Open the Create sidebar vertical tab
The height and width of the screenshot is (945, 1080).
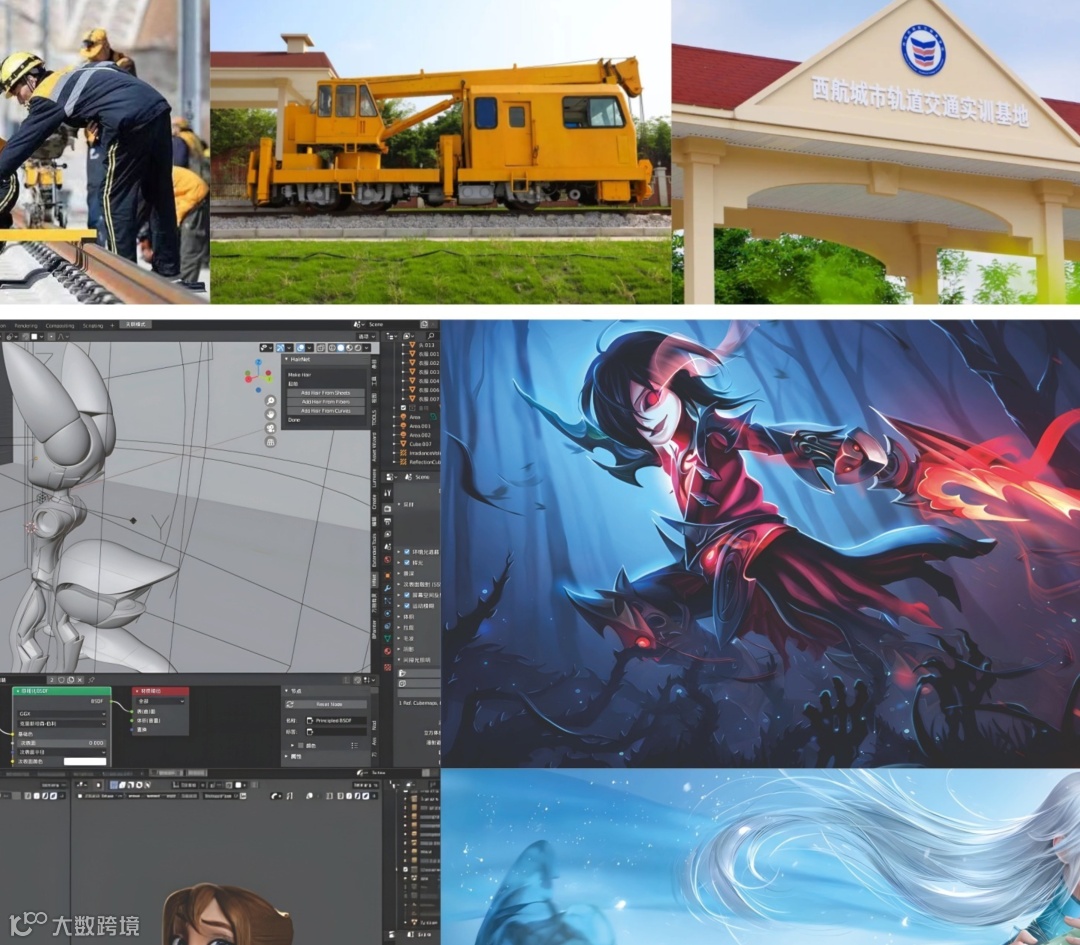pos(374,501)
